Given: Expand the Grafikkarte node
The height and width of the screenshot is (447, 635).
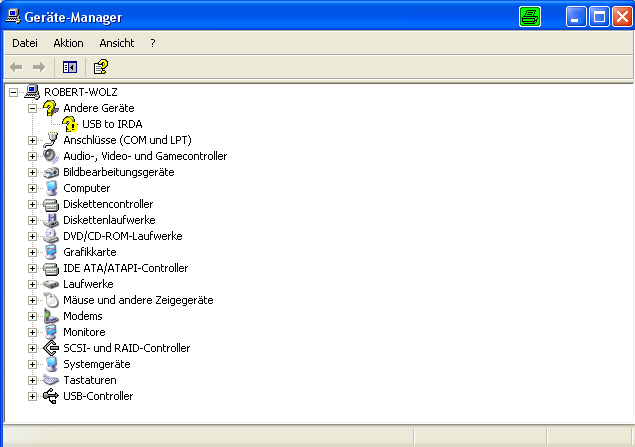Looking at the screenshot, I should 32,252.
